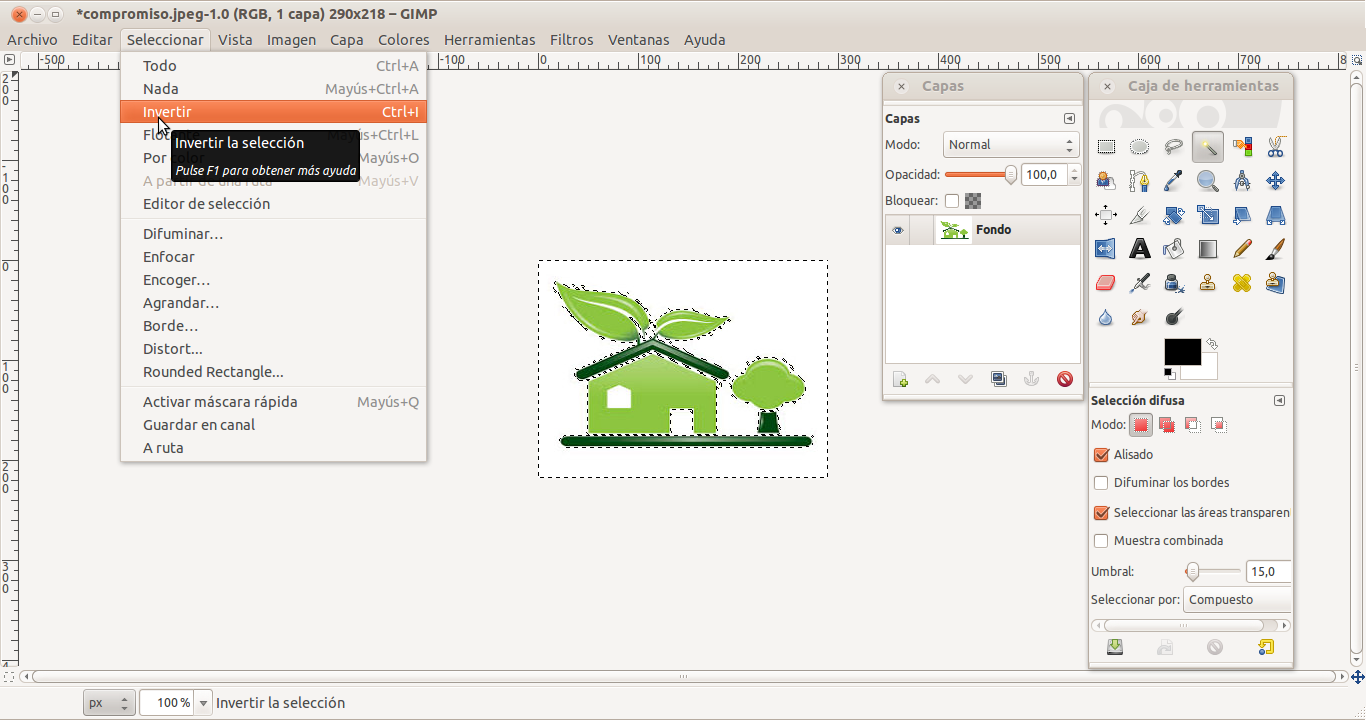Select the Dodge/Burn tool
Viewport: 1366px width, 720px height.
(x=1174, y=317)
